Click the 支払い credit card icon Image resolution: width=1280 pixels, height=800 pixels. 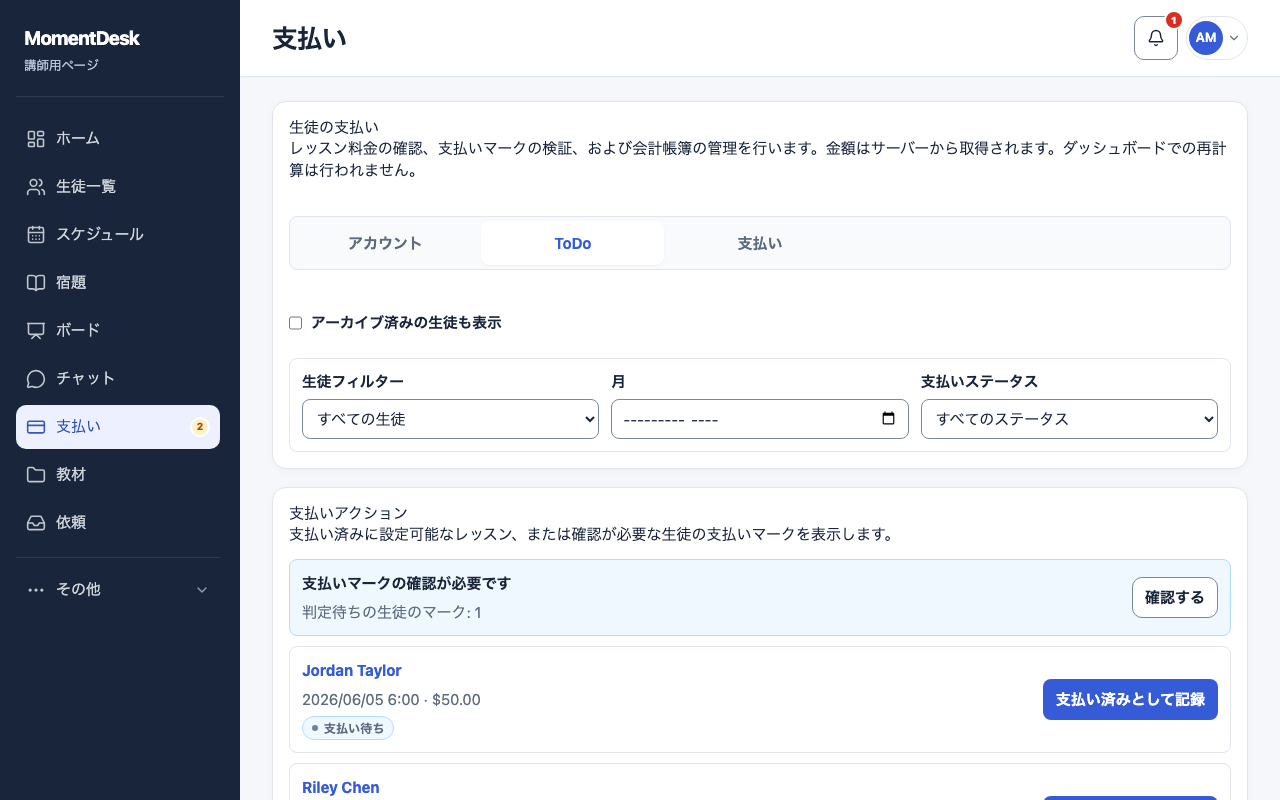[x=36, y=427]
